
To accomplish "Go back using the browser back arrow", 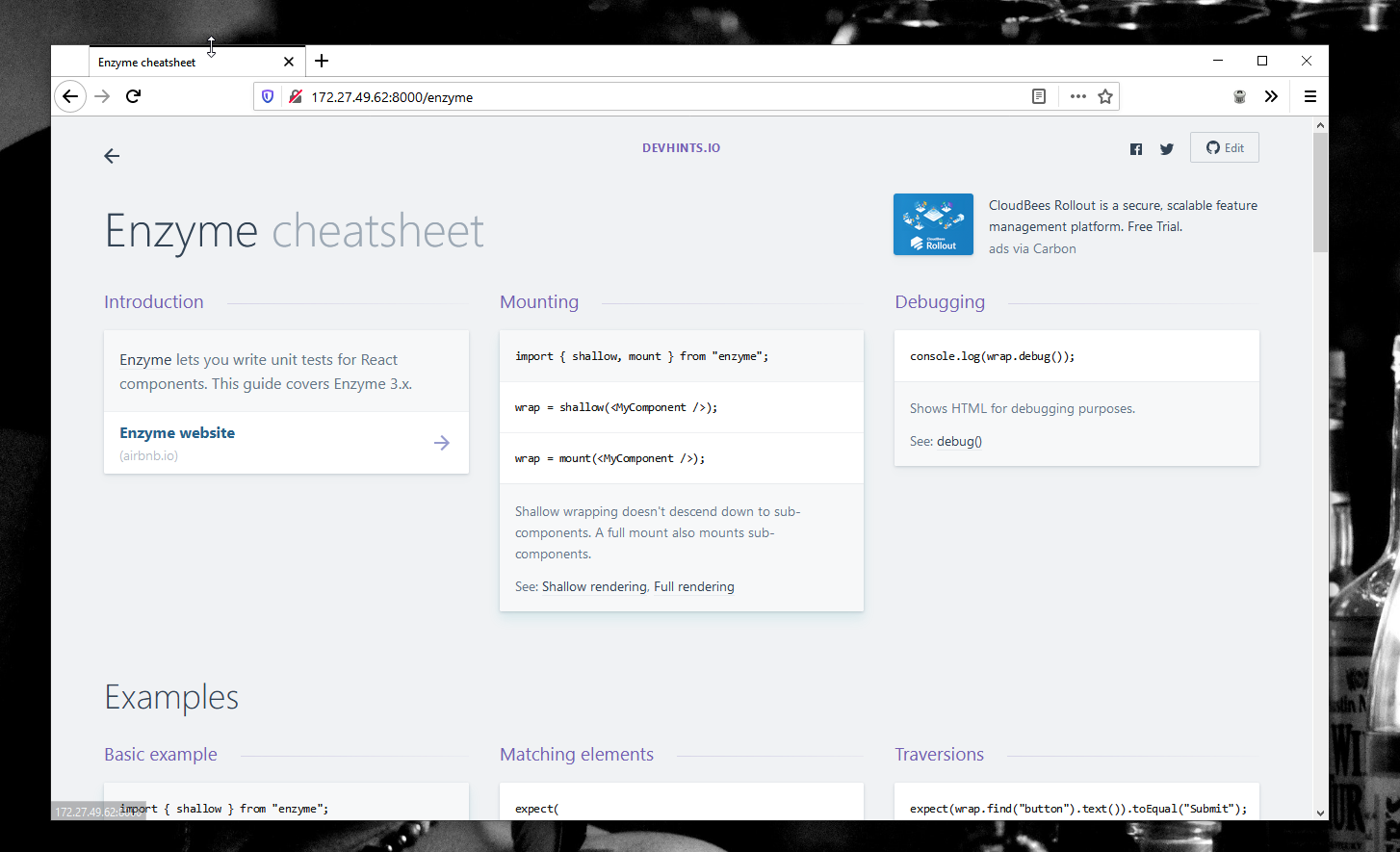I will (70, 96).
